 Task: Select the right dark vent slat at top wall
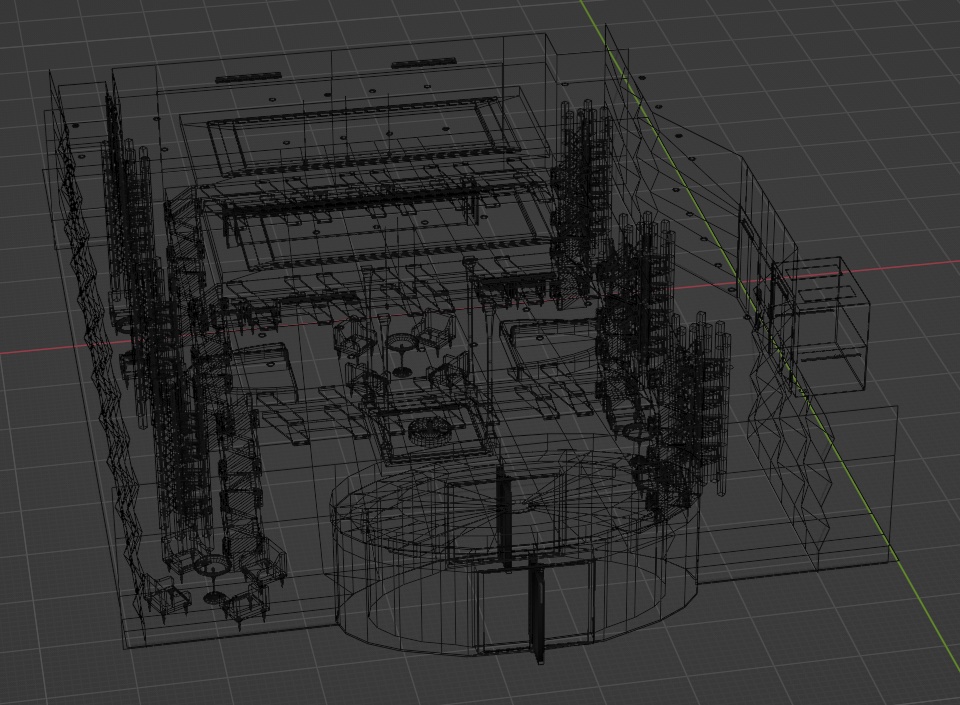tap(423, 62)
